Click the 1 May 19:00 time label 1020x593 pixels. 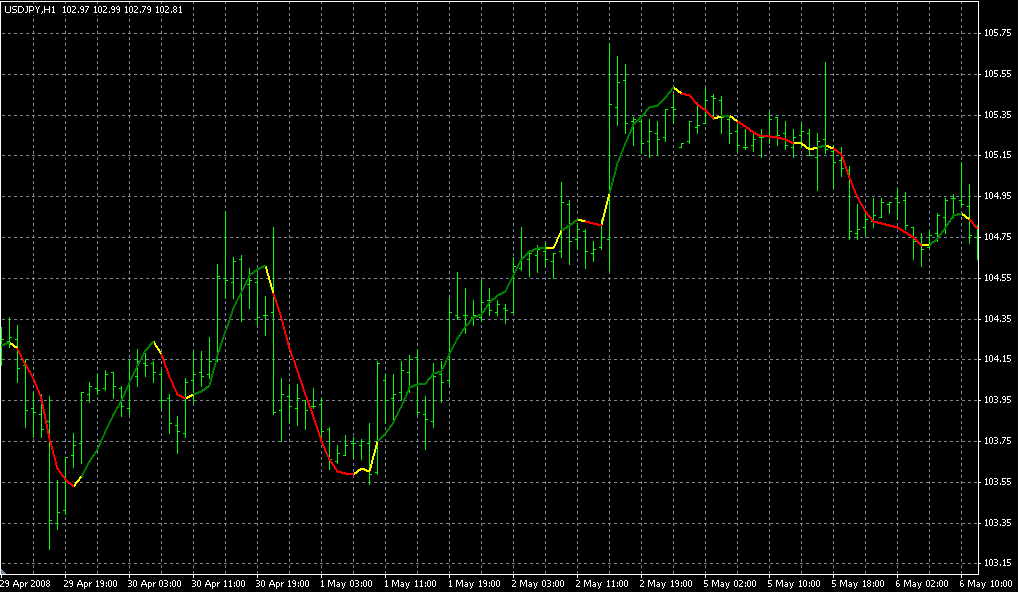point(474,584)
